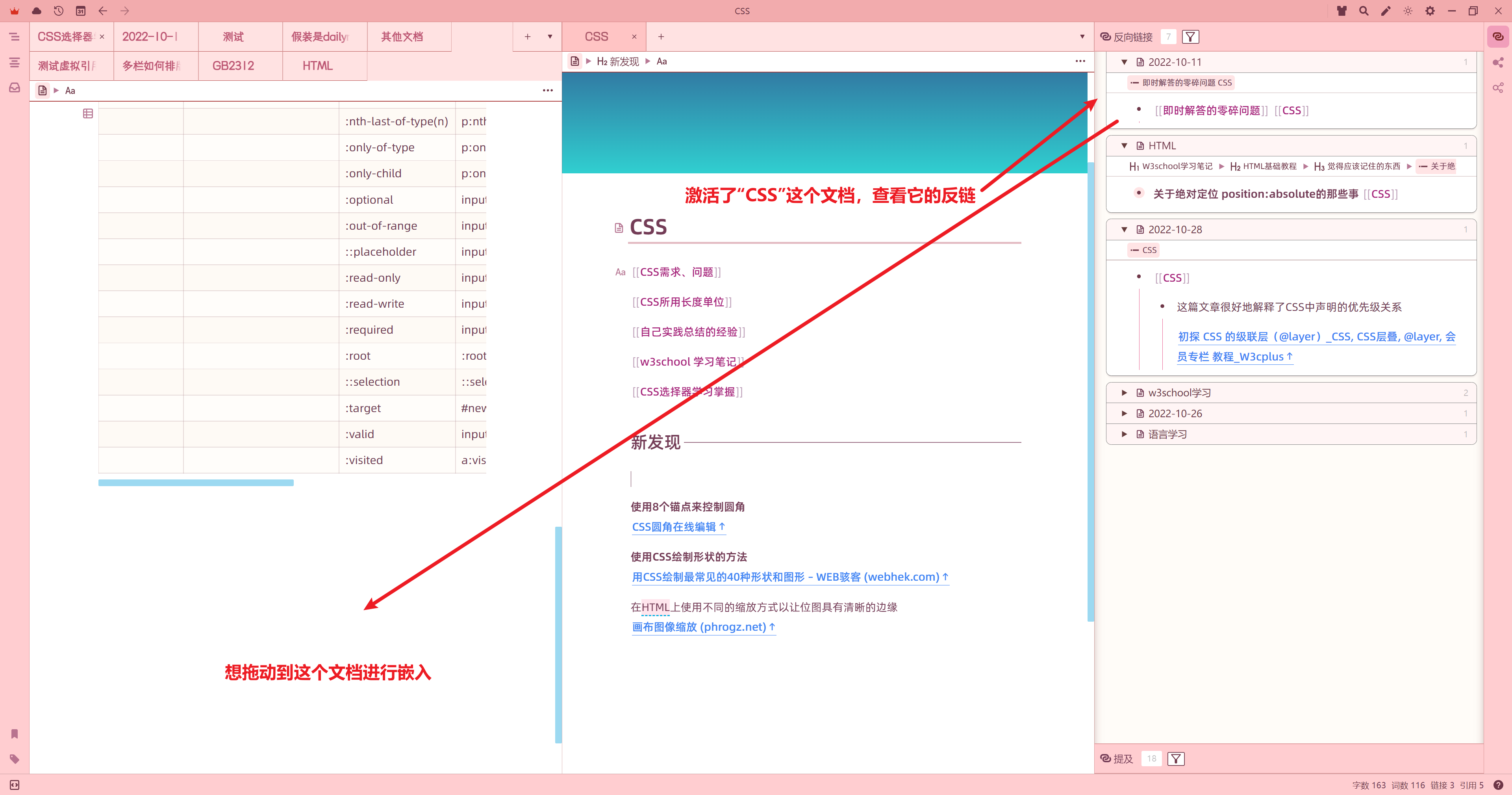Expand the 语言学习 backlink item
Viewport: 1512px width, 795px height.
tap(1124, 434)
